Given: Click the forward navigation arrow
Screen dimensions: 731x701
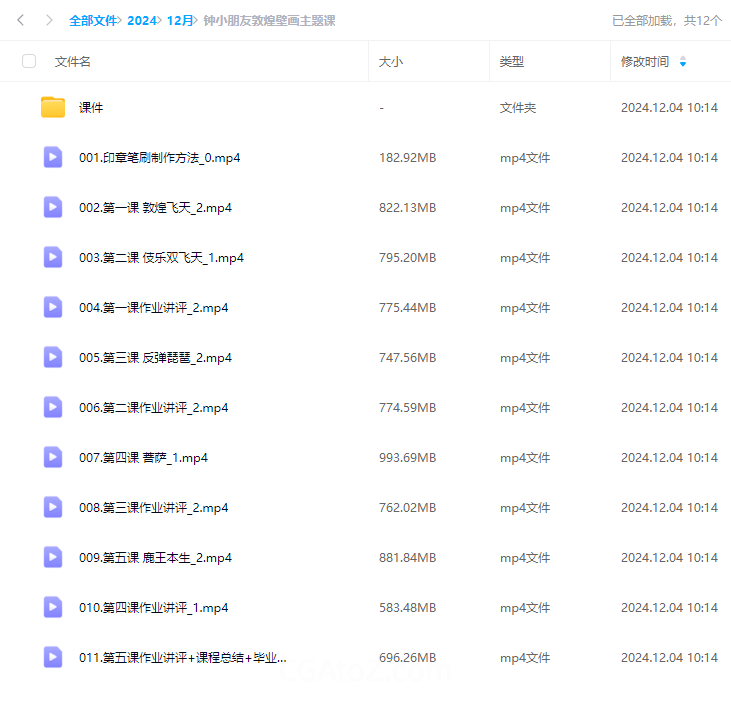Looking at the screenshot, I should click(48, 20).
